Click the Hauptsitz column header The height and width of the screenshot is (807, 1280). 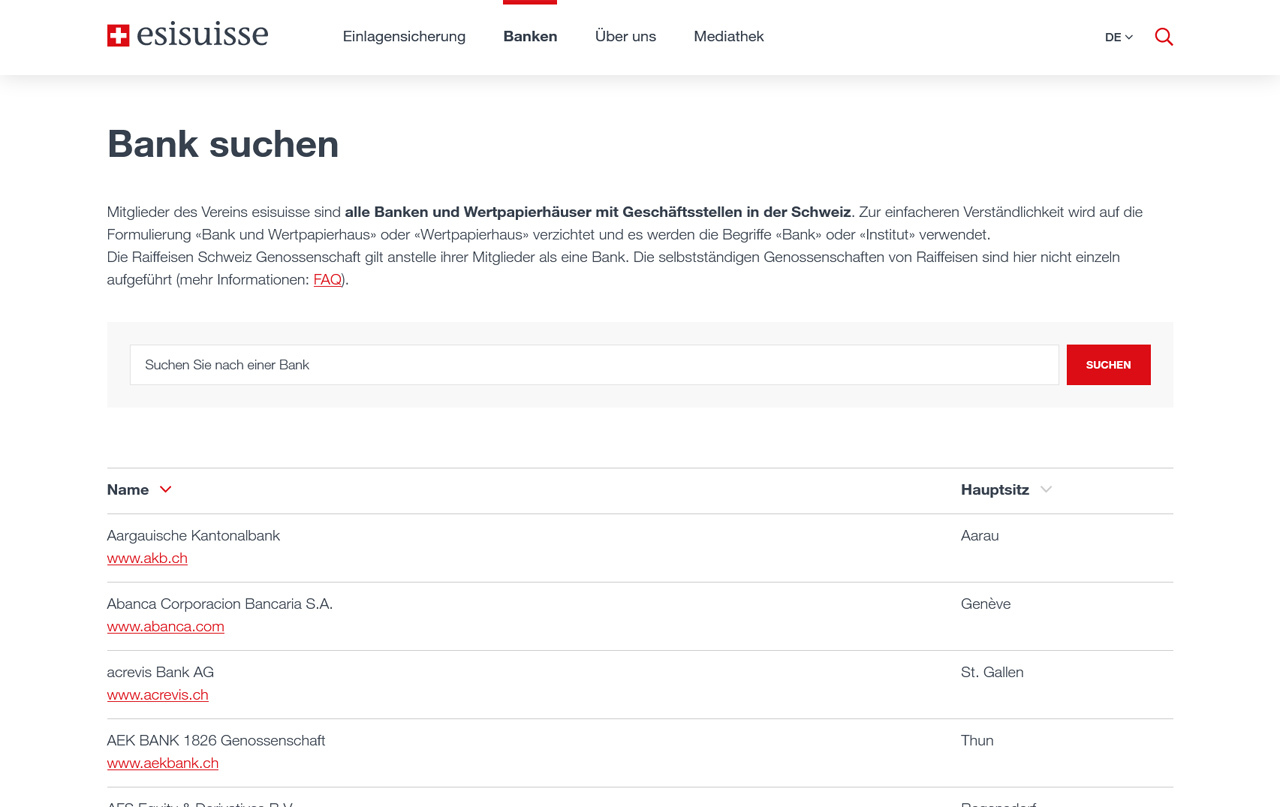pyautogui.click(x=994, y=489)
